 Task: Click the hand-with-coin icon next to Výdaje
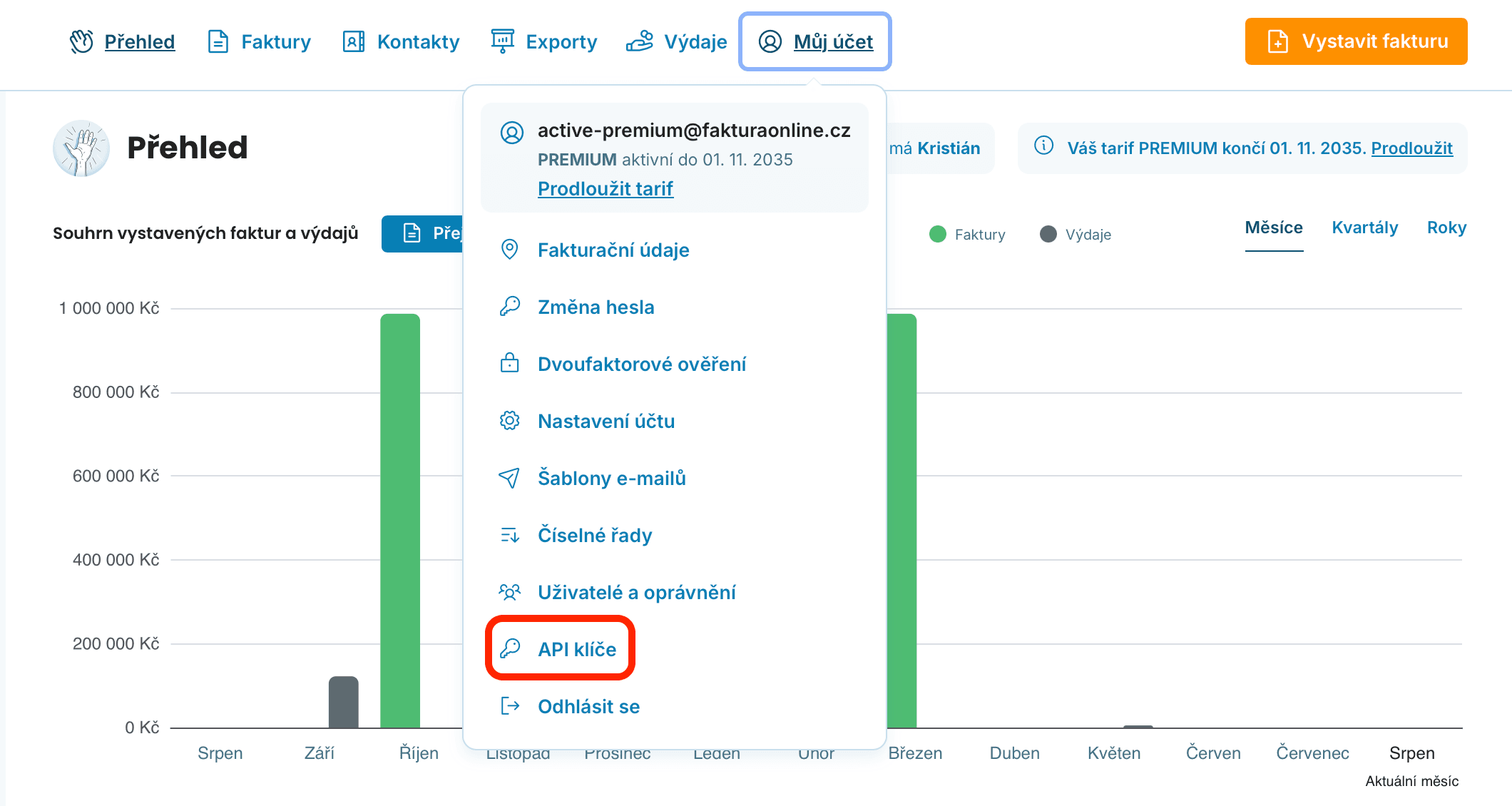[640, 41]
